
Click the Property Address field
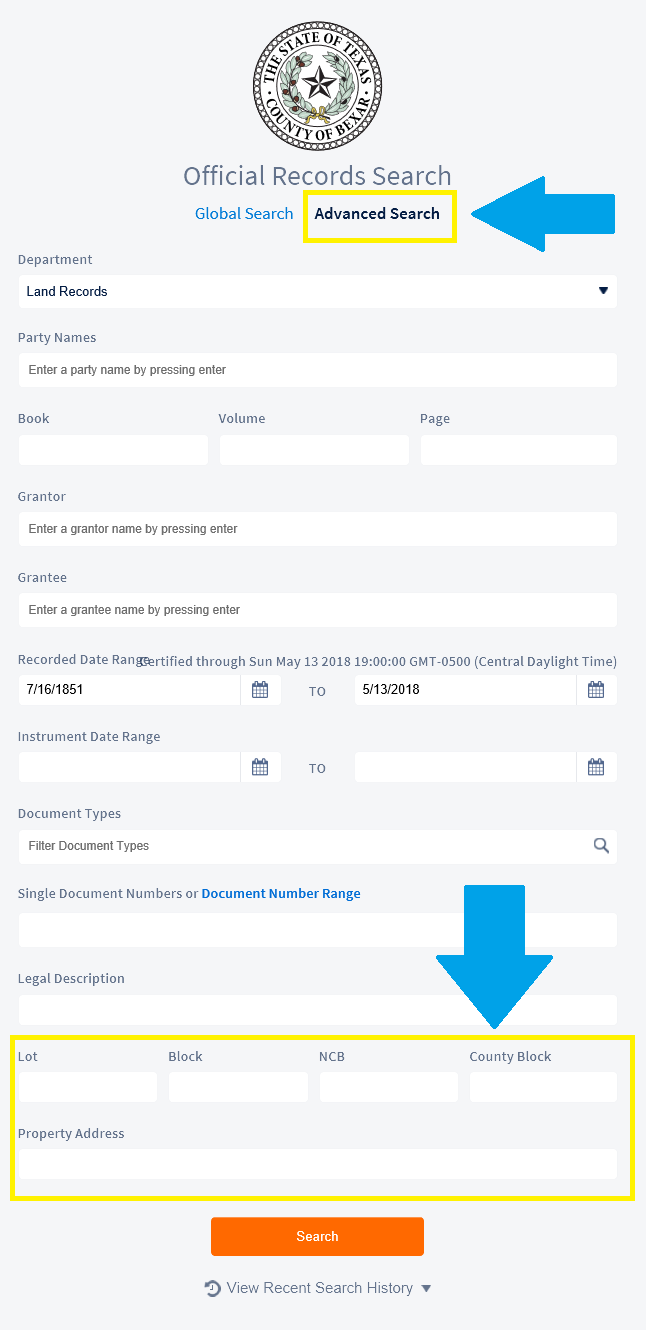pyautogui.click(x=317, y=1164)
